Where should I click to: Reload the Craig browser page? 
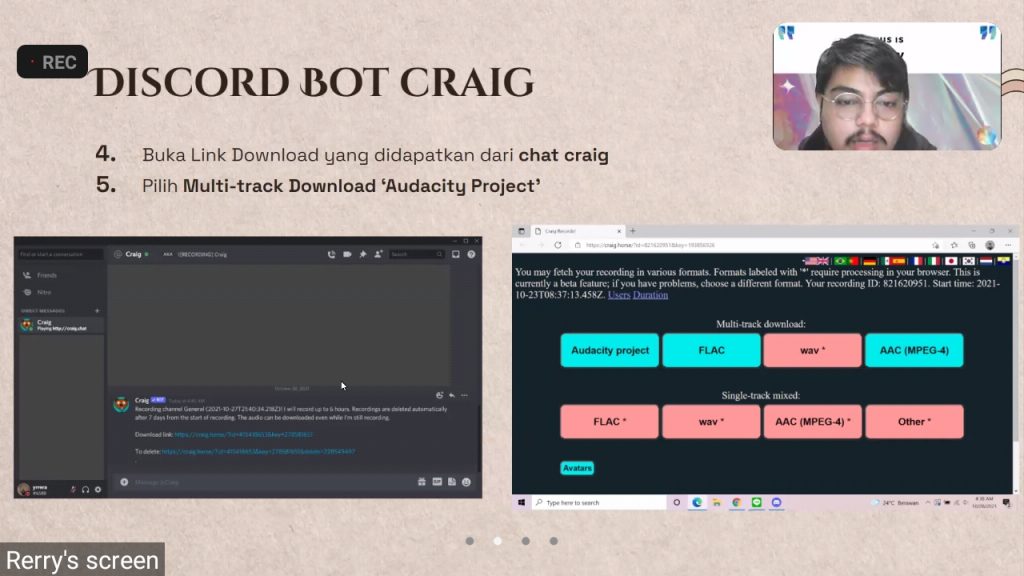coord(558,245)
